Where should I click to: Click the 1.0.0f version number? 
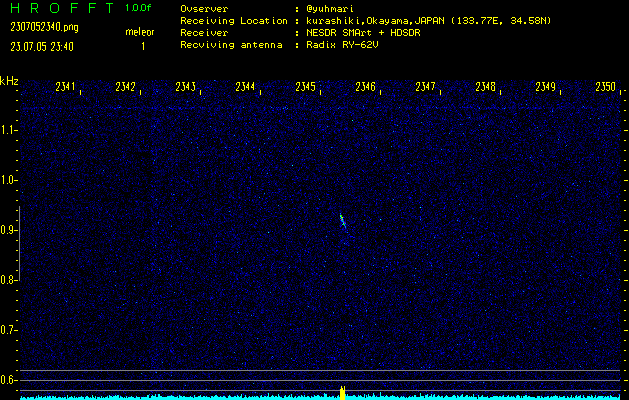pyautogui.click(x=139, y=8)
